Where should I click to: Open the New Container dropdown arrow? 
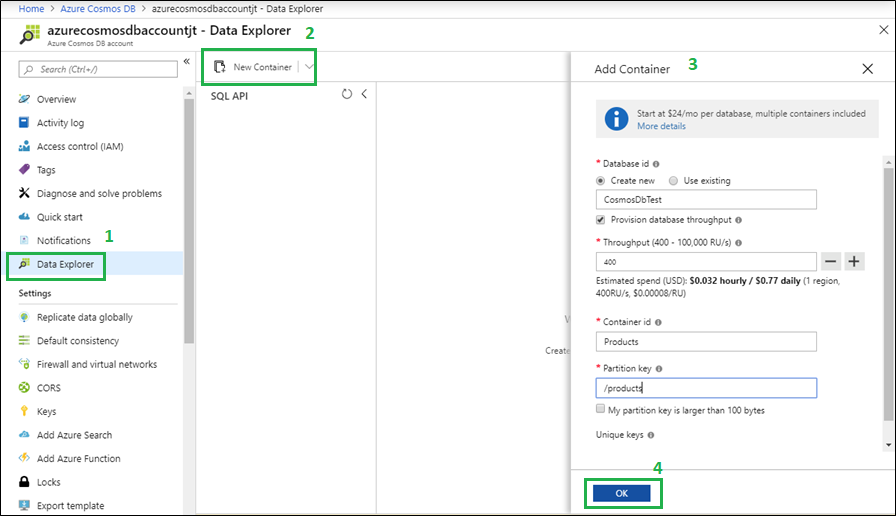tap(309, 67)
